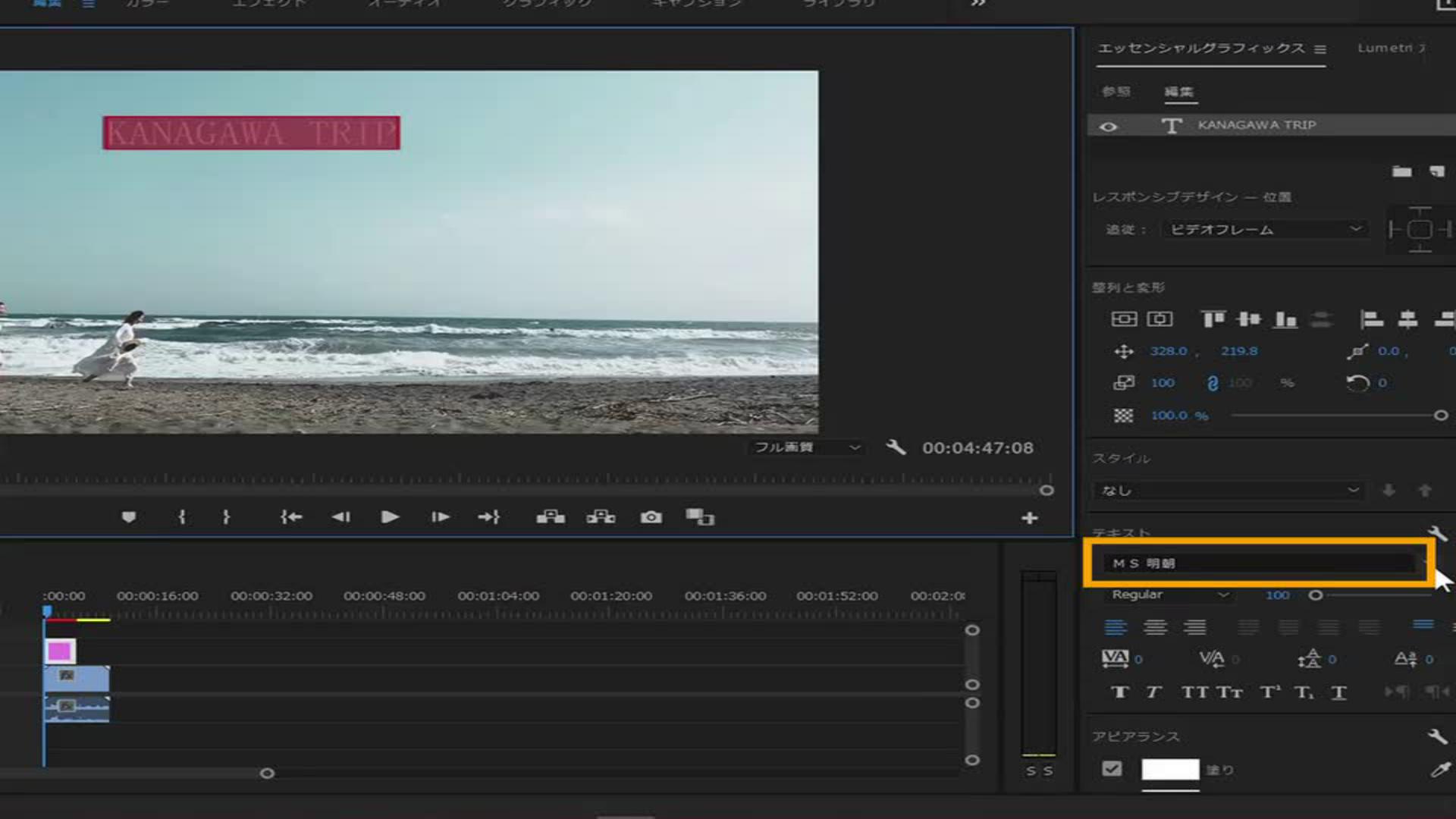Click the Export Frame camera icon
This screenshot has height=819, width=1456.
[651, 517]
